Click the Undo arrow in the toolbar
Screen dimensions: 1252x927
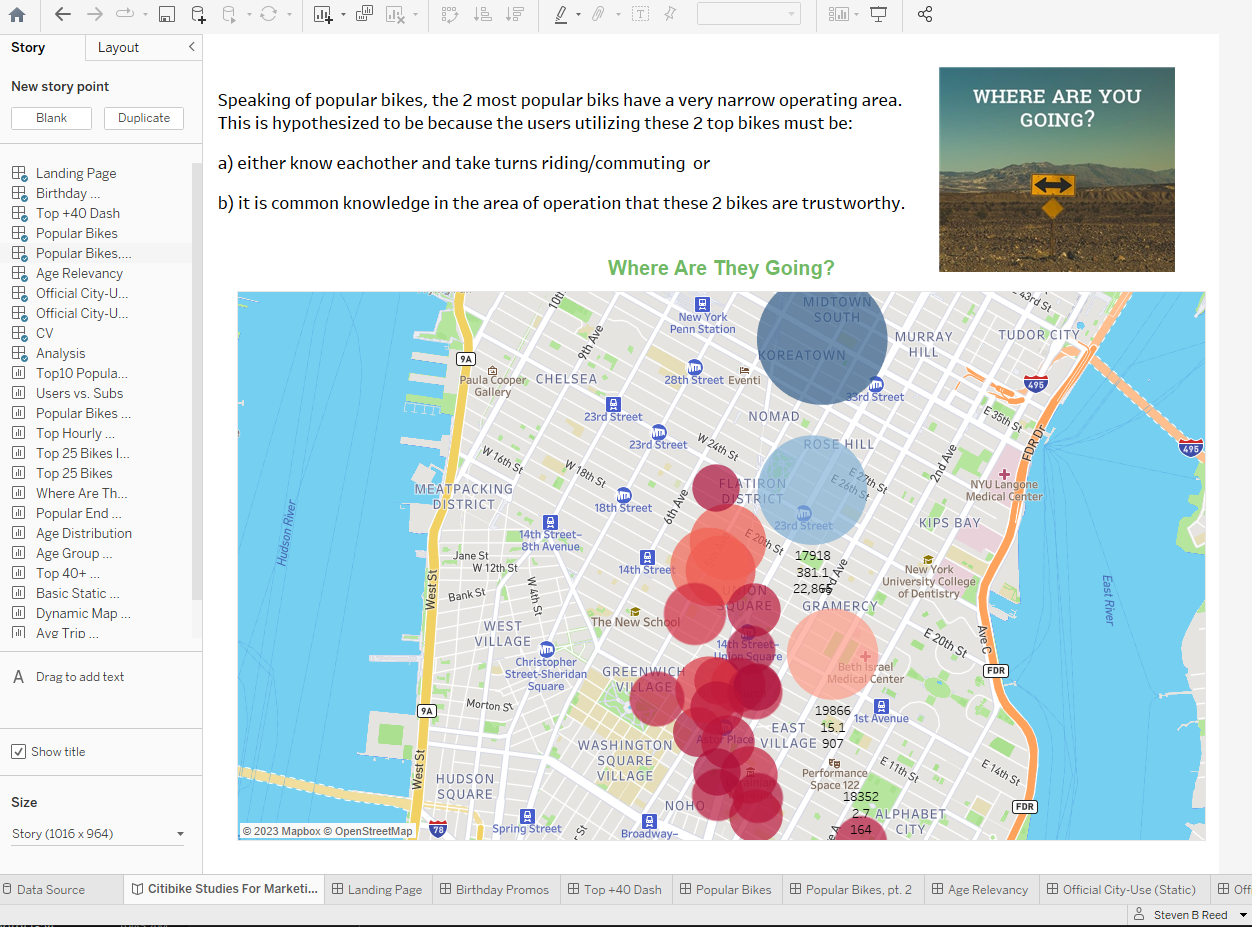point(61,14)
